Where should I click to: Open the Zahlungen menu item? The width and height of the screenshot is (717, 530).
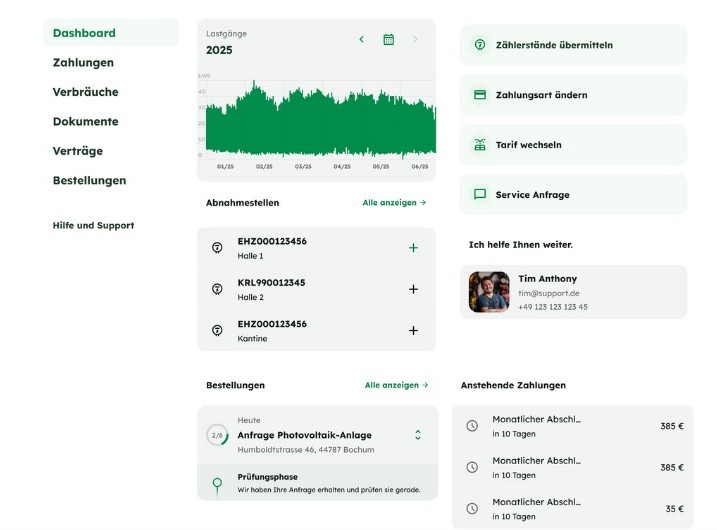click(x=83, y=62)
